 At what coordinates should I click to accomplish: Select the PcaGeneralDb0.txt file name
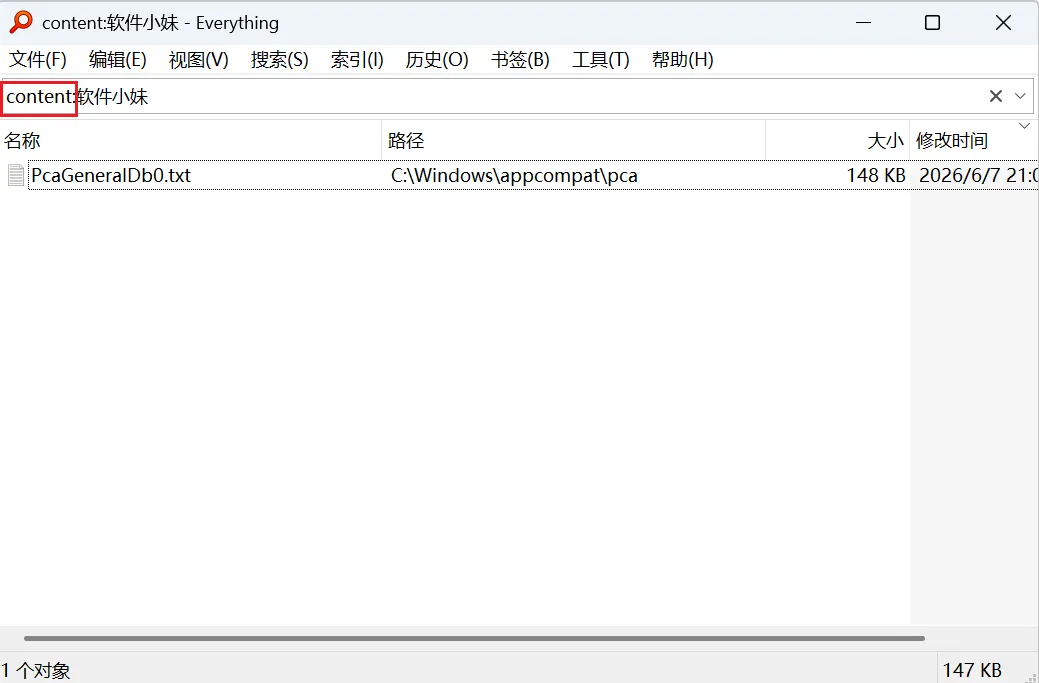click(x=111, y=176)
